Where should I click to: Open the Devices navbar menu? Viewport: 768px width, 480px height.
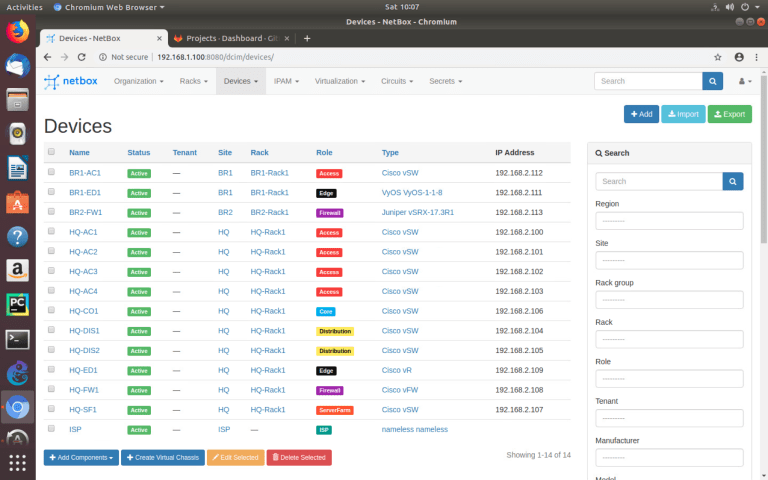tap(240, 81)
